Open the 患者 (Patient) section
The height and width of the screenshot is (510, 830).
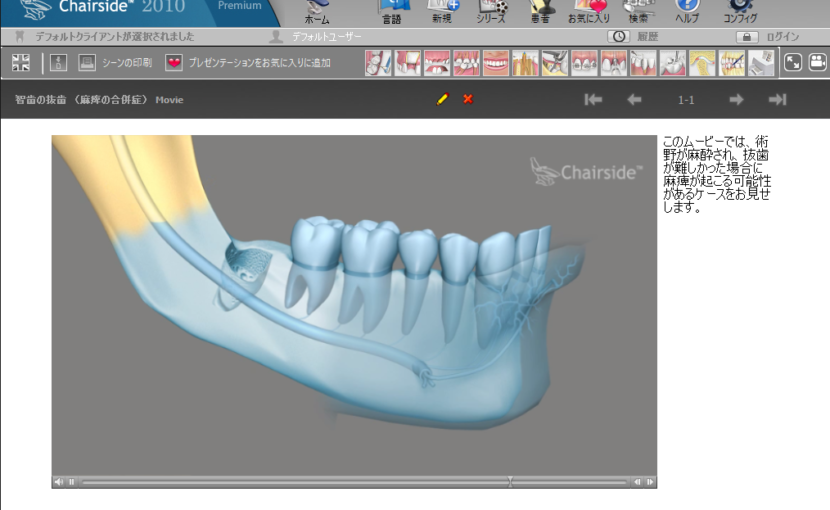click(542, 12)
